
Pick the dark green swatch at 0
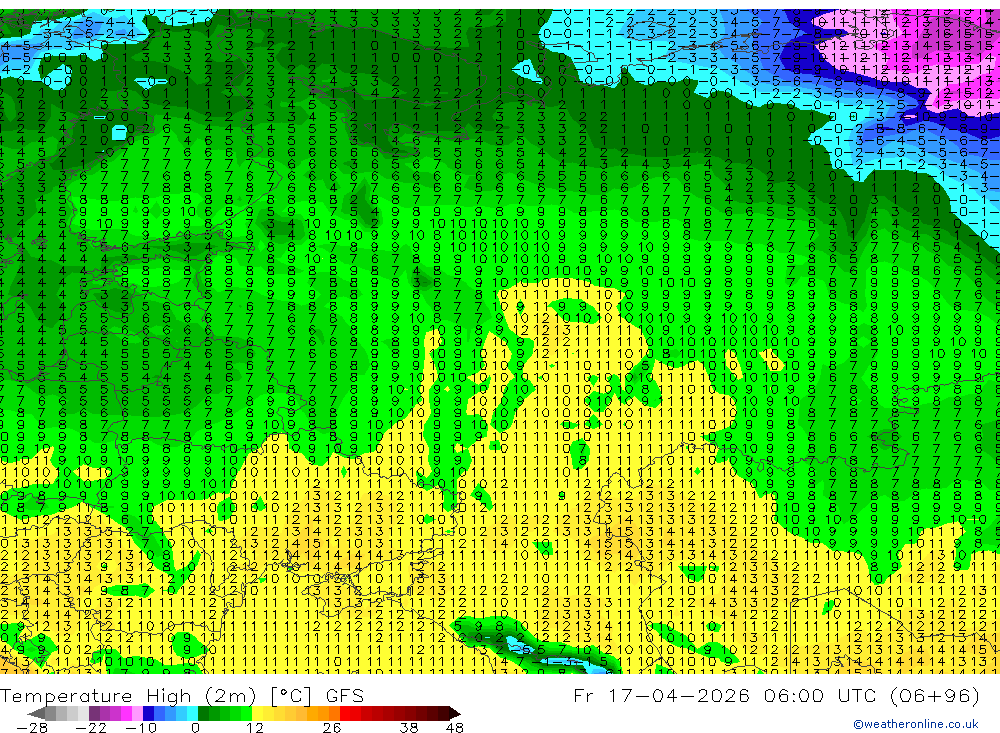(203, 713)
